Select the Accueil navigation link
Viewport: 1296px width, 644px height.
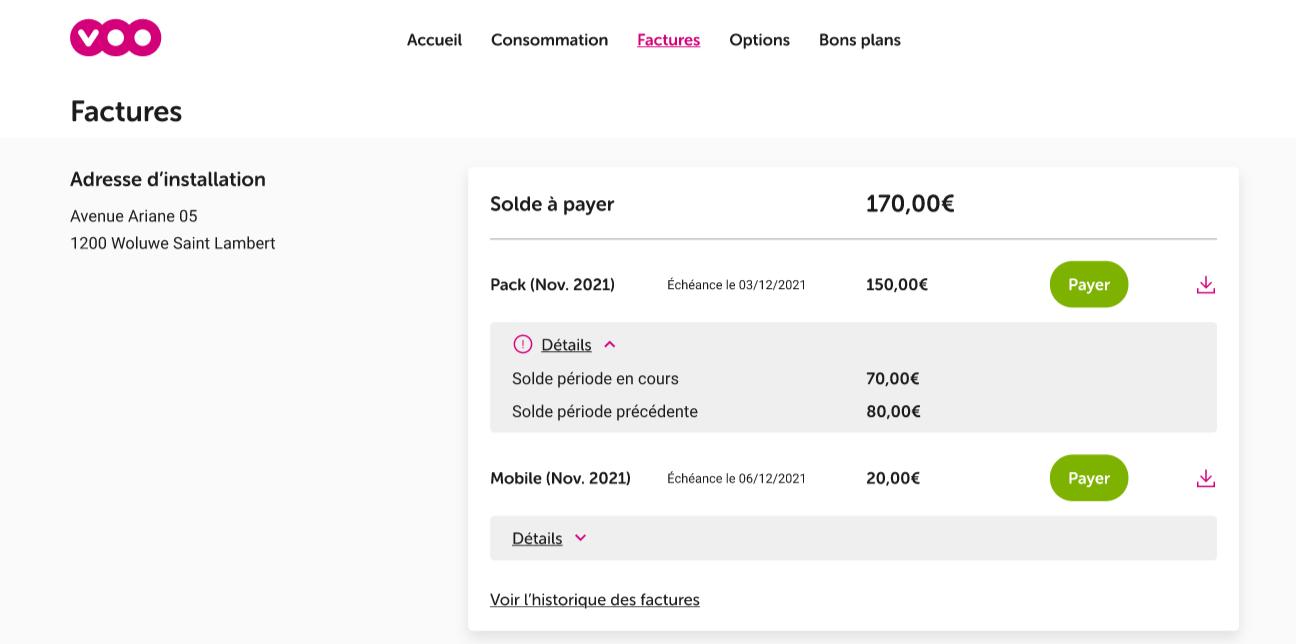click(x=433, y=40)
